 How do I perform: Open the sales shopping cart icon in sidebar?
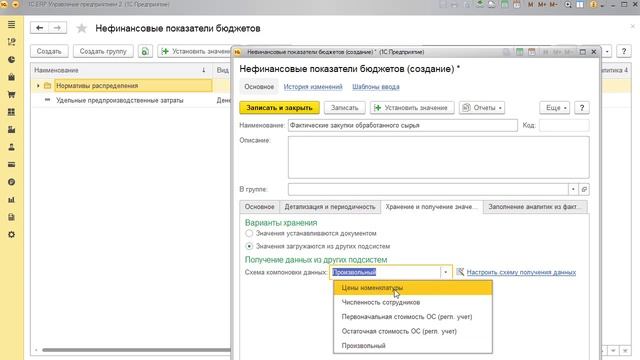point(11,94)
